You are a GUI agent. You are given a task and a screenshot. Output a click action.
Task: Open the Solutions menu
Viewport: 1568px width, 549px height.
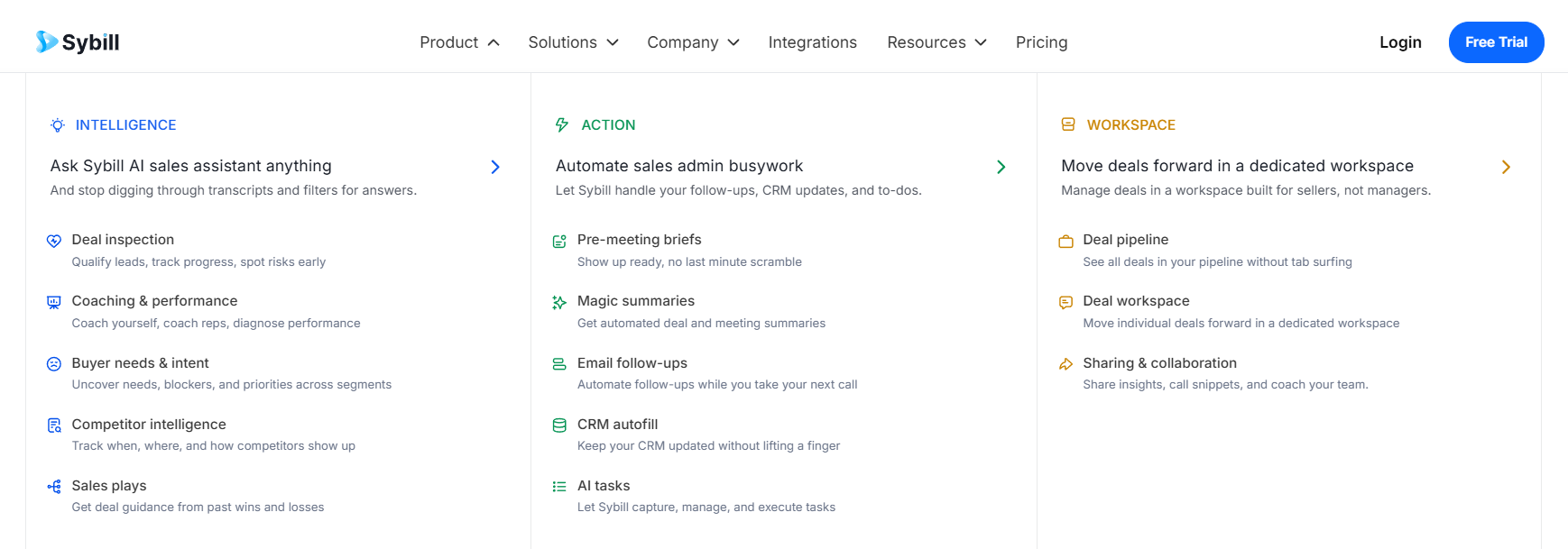click(573, 42)
